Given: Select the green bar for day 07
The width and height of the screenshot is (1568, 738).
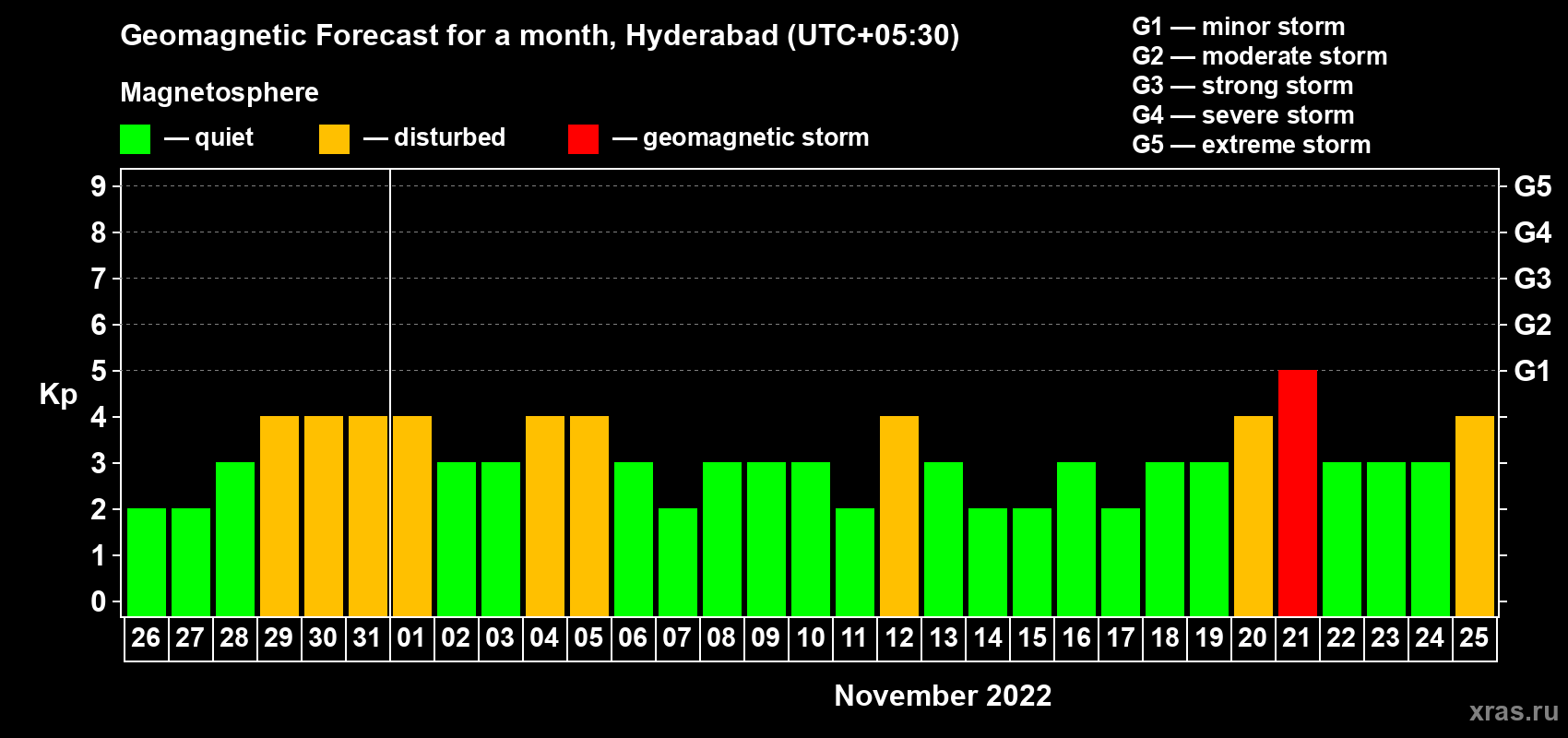Looking at the screenshot, I should 678,562.
